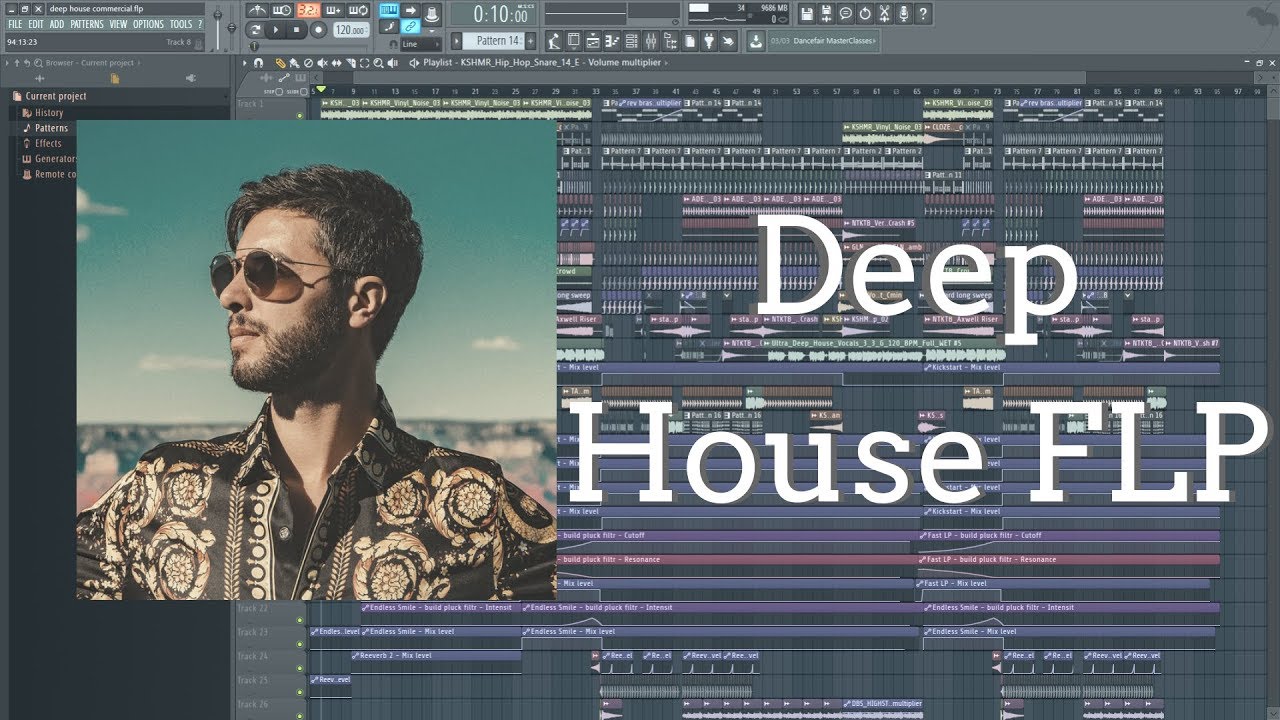The width and height of the screenshot is (1280, 720).
Task: Open the Piano roll view icon
Action: coord(612,41)
